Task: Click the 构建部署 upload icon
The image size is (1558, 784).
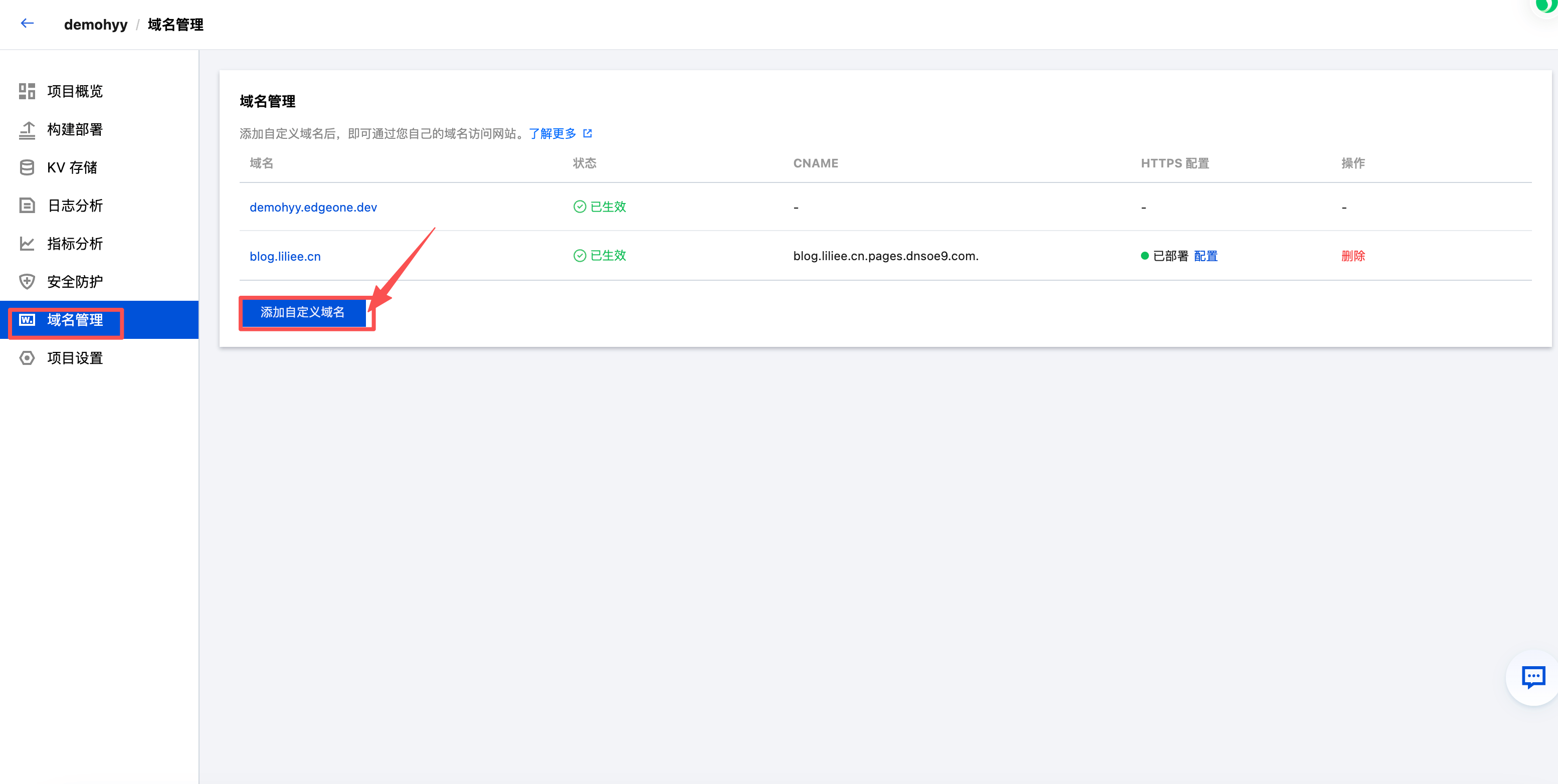Action: point(27,129)
